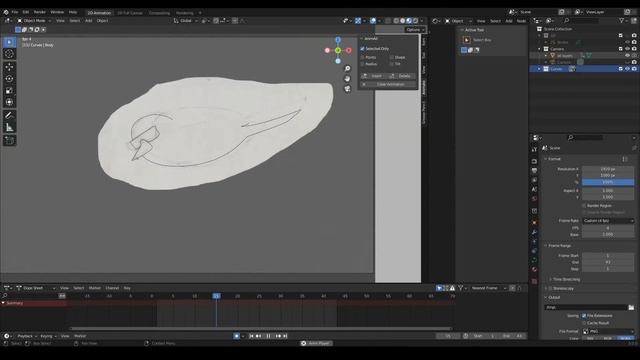
Task: Select the Measure tool
Action: (9, 128)
